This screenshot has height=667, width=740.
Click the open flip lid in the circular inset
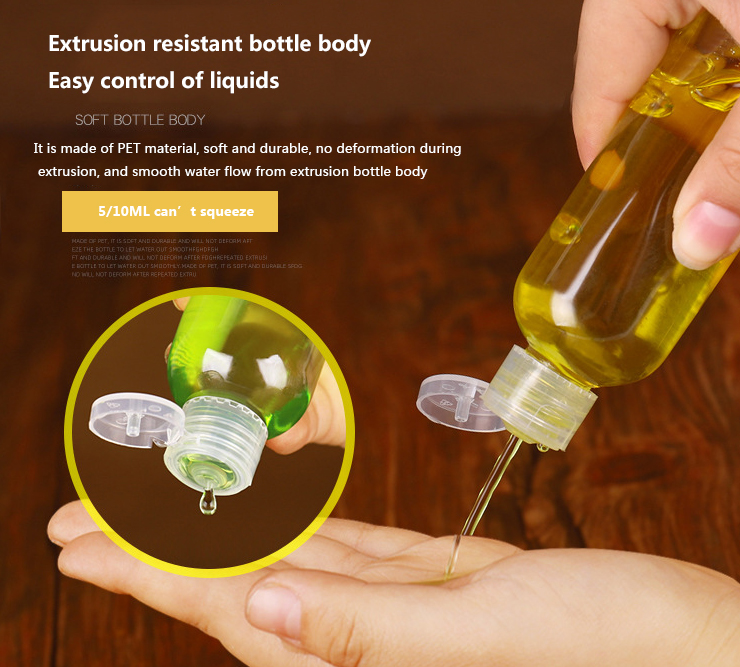[x=136, y=420]
